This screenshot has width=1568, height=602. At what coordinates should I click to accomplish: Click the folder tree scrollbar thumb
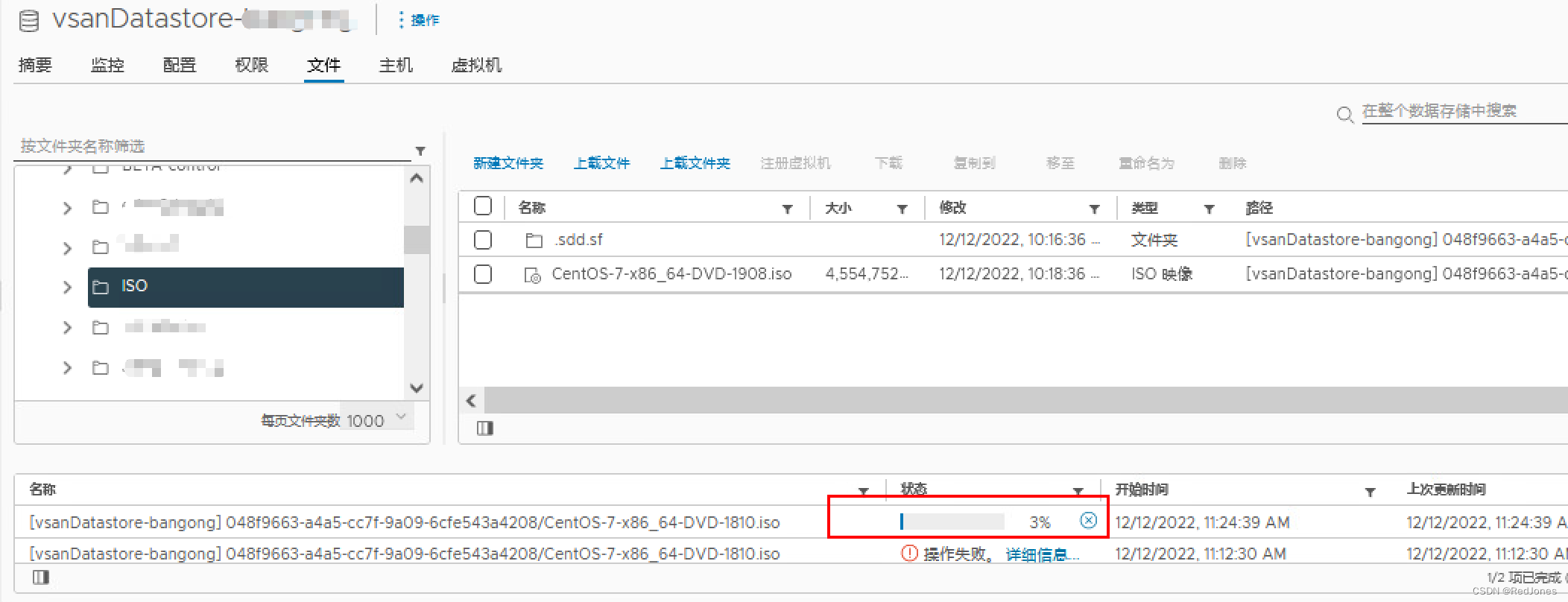(x=417, y=240)
